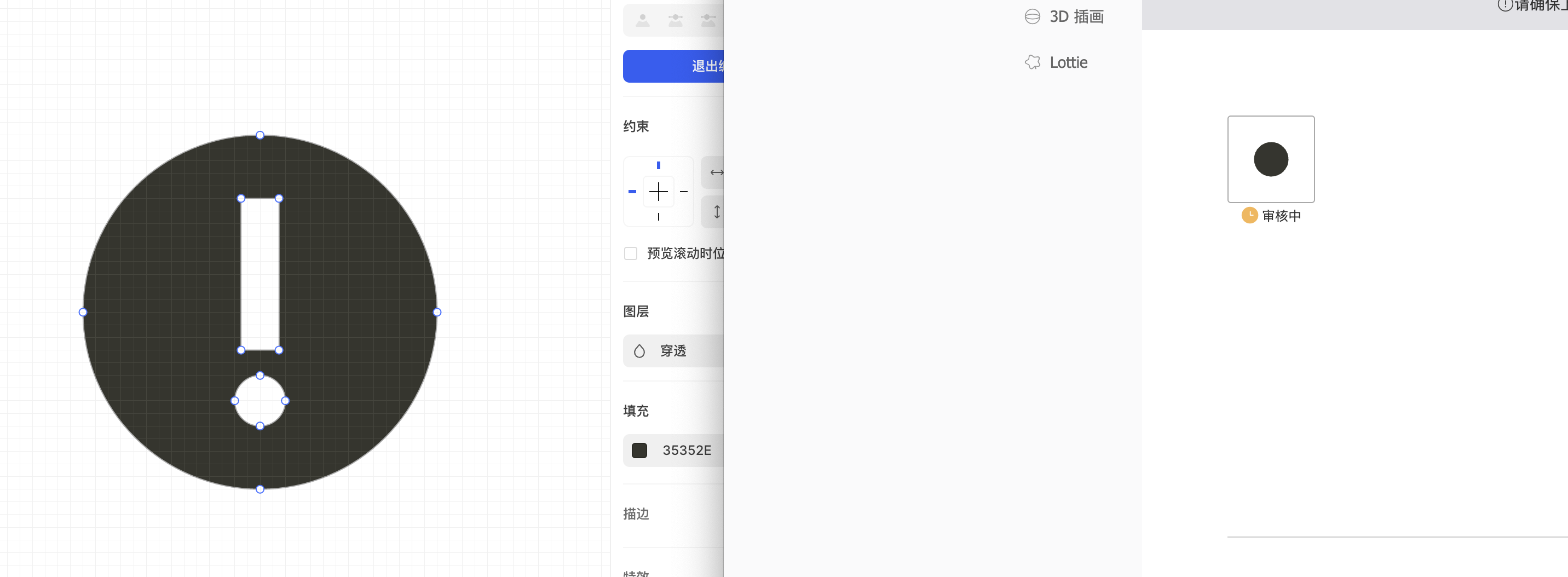This screenshot has width=1568, height=577.
Task: Click the second anonymous user avatar icon
Action: 675,20
